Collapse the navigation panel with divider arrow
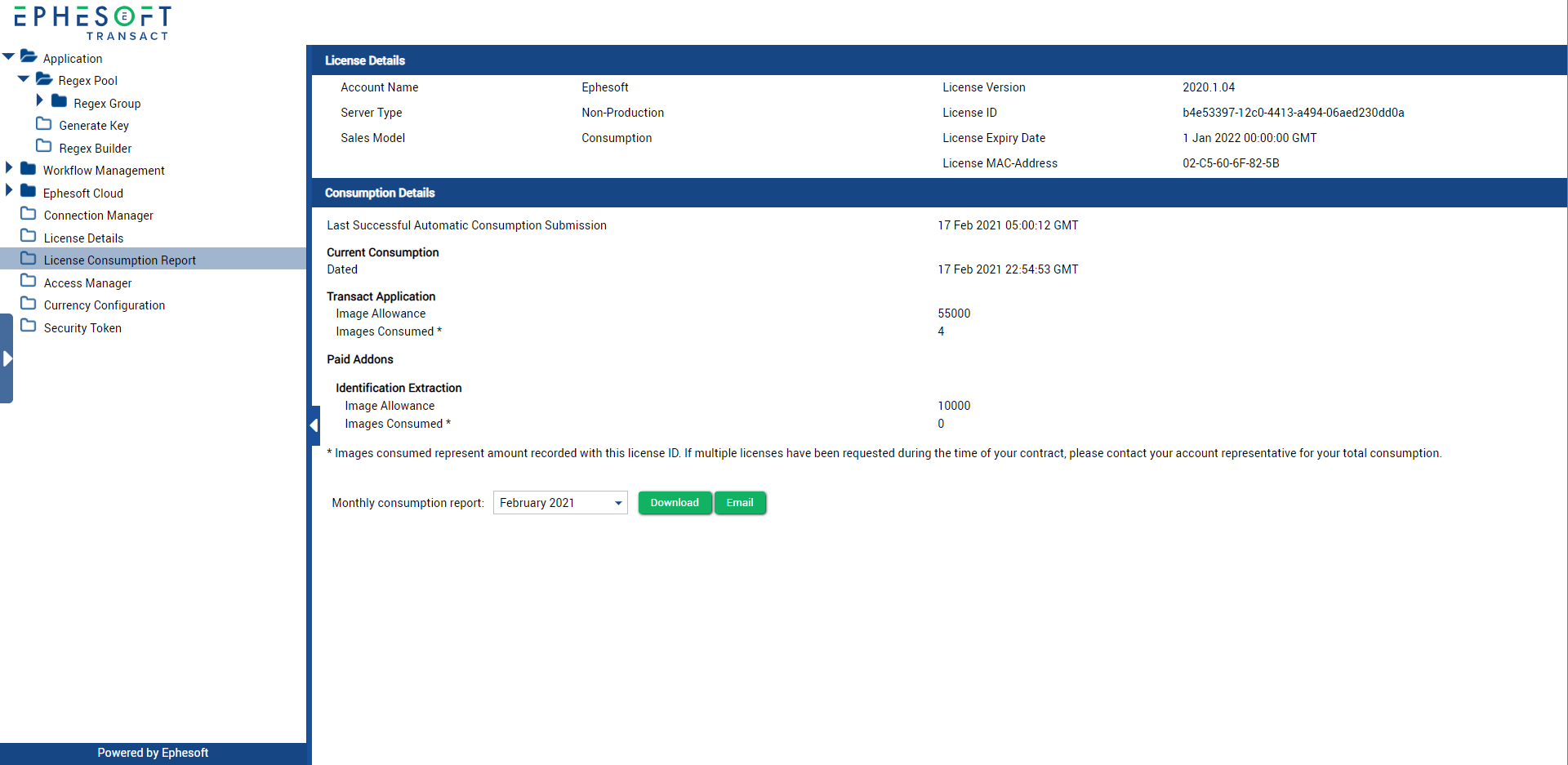The width and height of the screenshot is (1568, 765). pyautogui.click(x=314, y=425)
